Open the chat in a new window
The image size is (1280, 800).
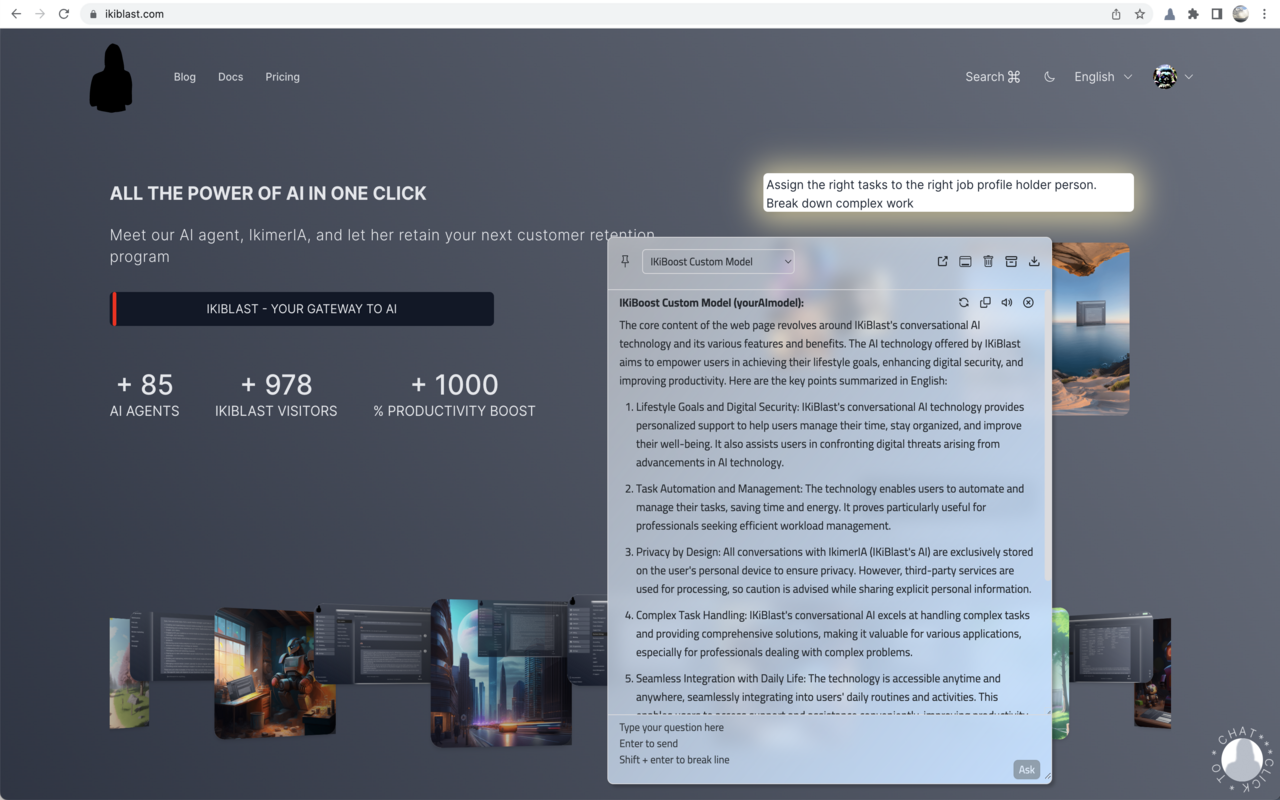coord(942,261)
